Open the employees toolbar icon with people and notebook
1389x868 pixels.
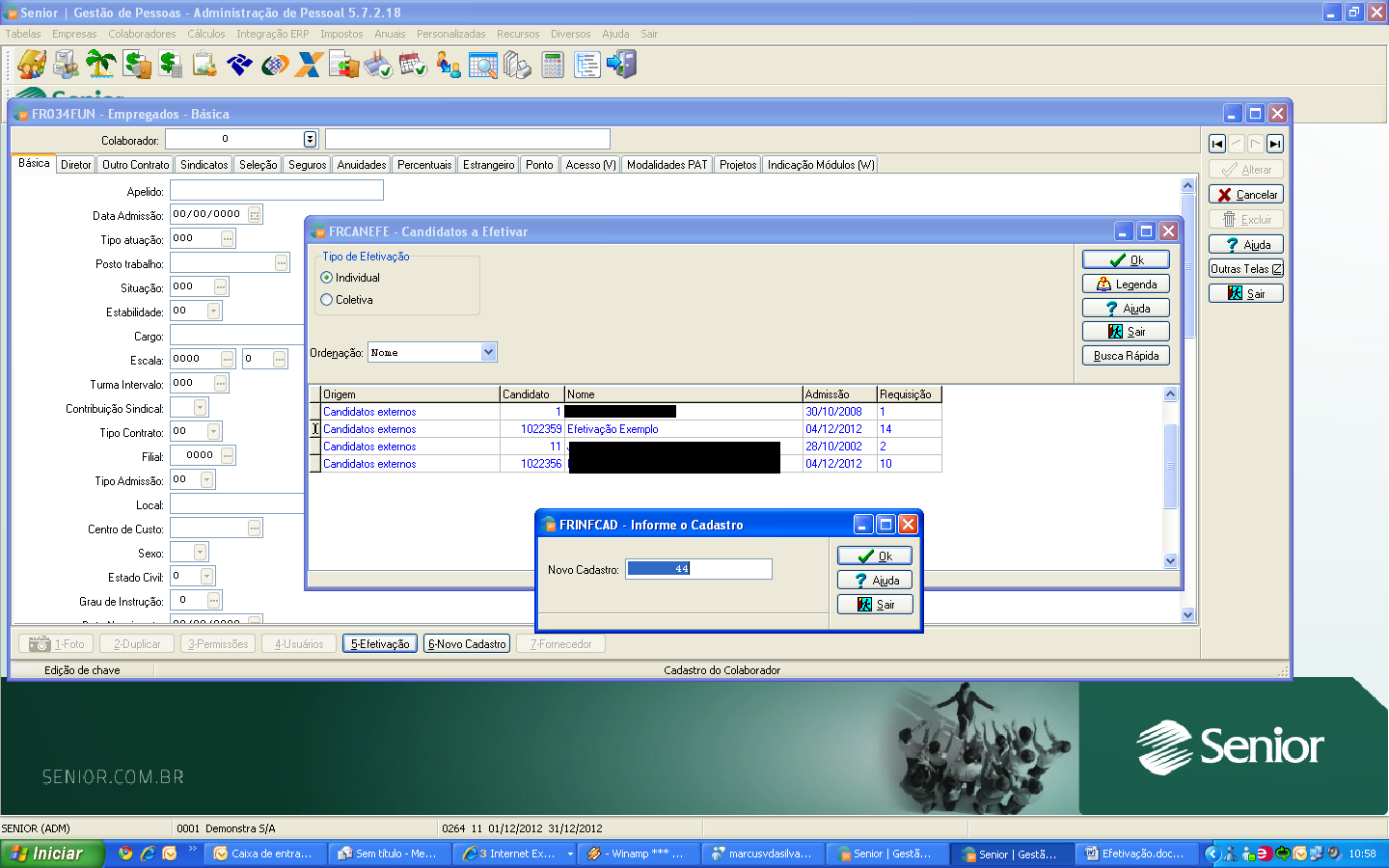[32, 65]
